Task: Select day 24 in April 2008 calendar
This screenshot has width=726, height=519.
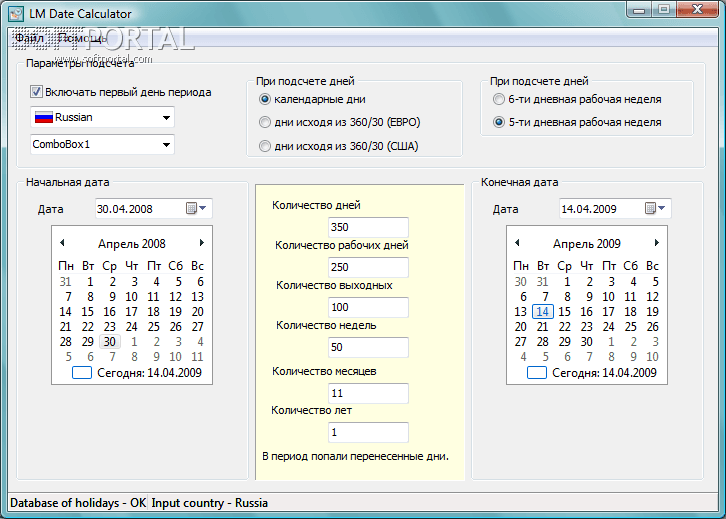Action: (x=131, y=326)
